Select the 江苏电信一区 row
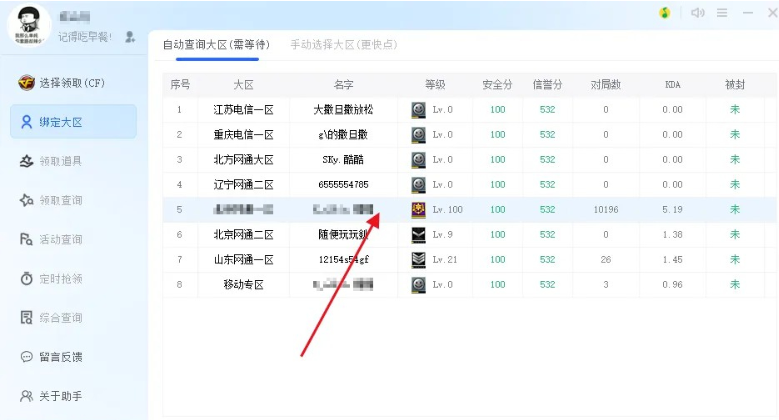Image resolution: width=779 pixels, height=420 pixels. (x=243, y=110)
